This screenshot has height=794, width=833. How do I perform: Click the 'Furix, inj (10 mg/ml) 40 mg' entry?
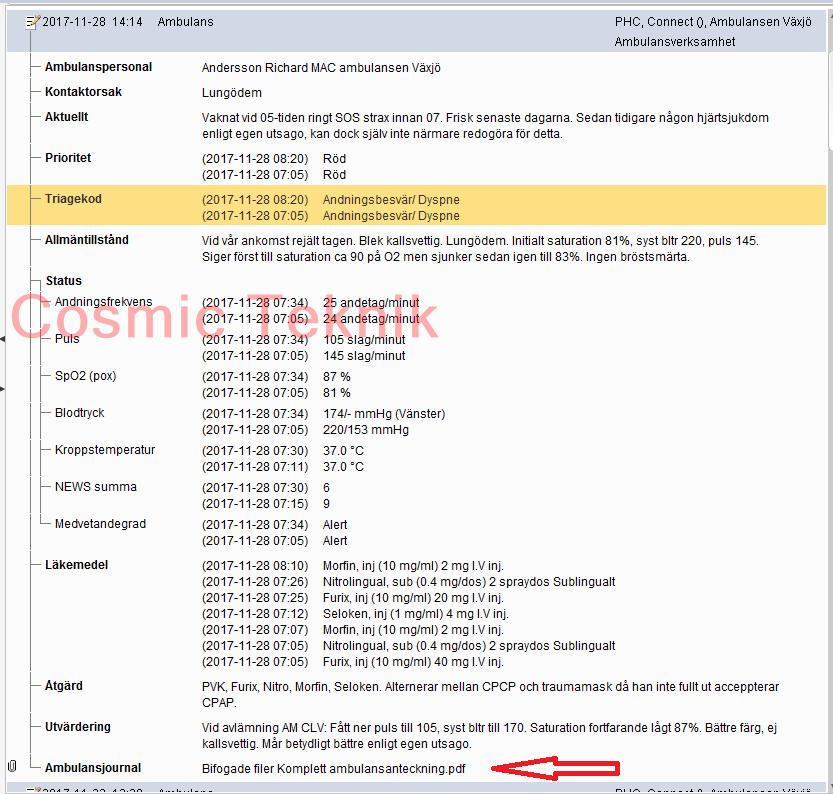[x=413, y=662]
